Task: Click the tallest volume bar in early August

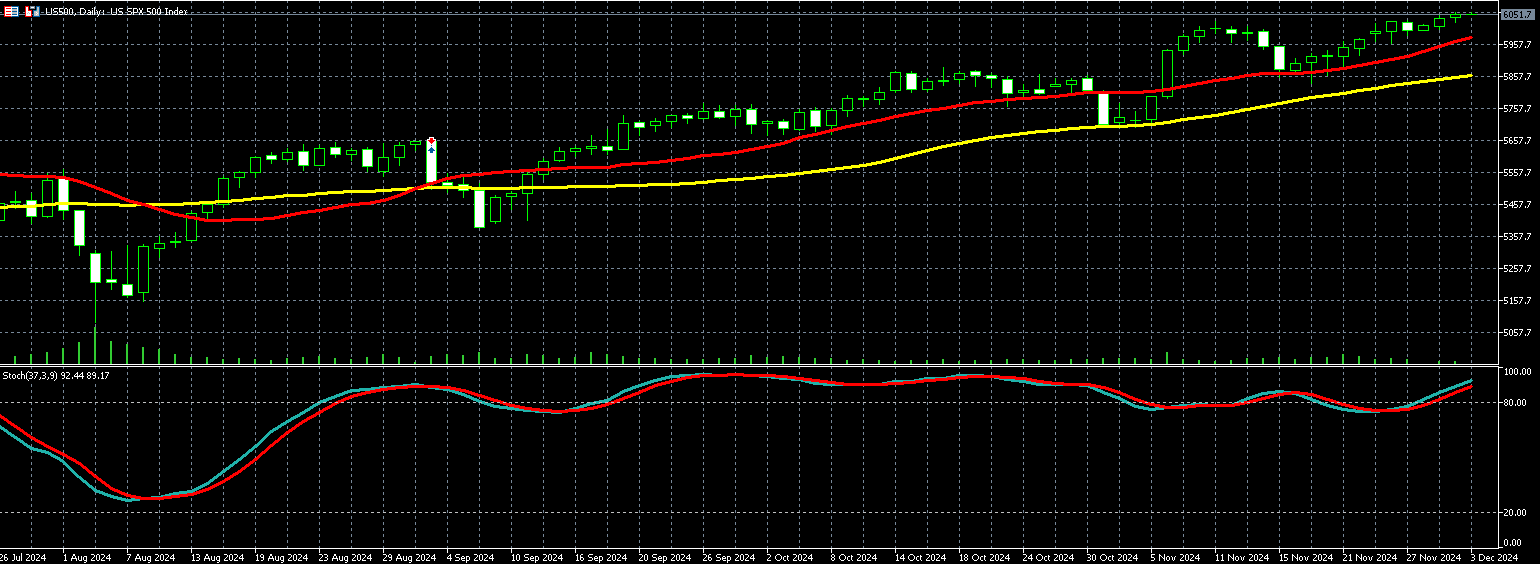Action: [x=95, y=345]
